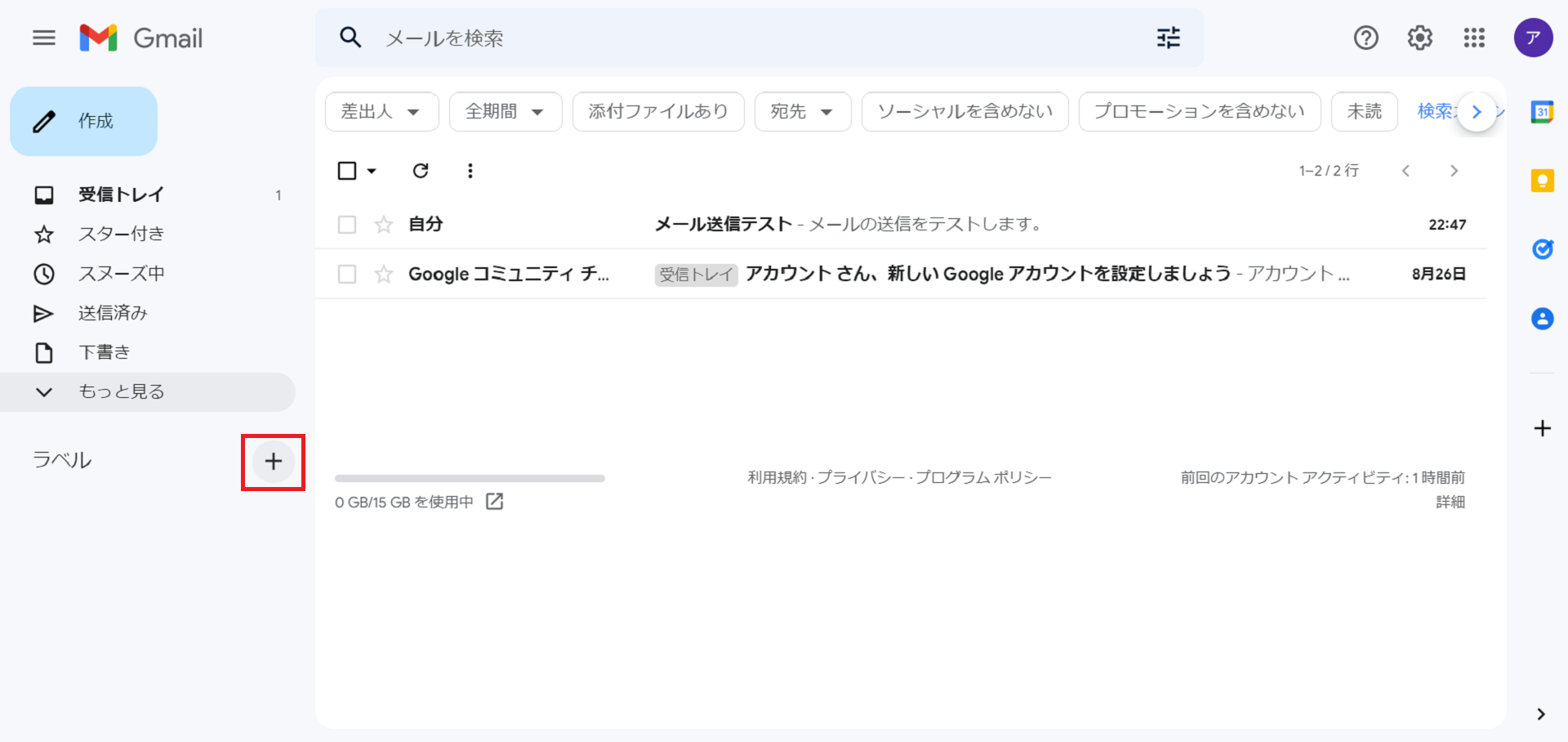Image resolution: width=1568 pixels, height=742 pixels.
Task: Click the 作成 compose button
Action: [84, 122]
